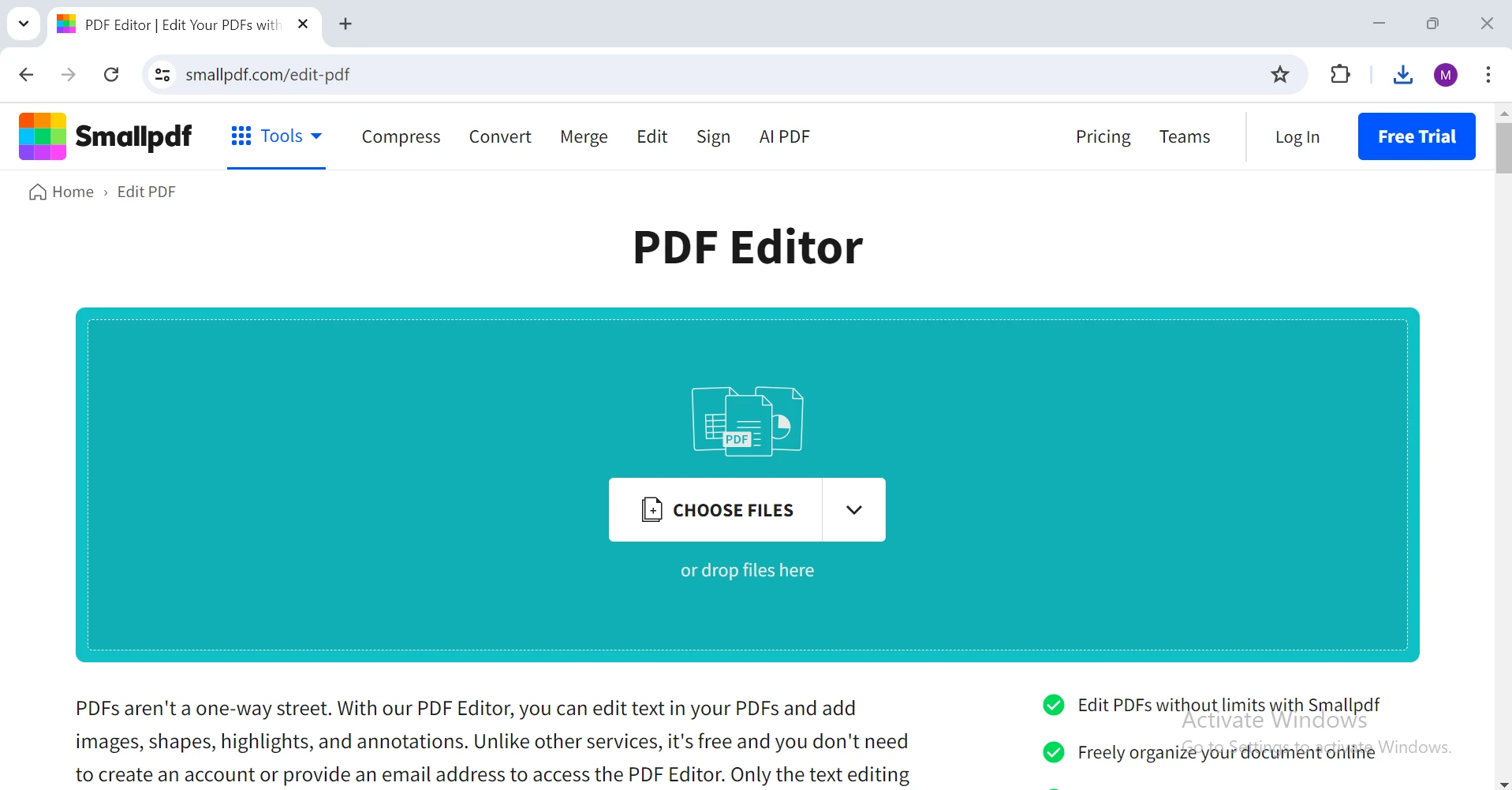Start the Free Trial

pyautogui.click(x=1417, y=136)
